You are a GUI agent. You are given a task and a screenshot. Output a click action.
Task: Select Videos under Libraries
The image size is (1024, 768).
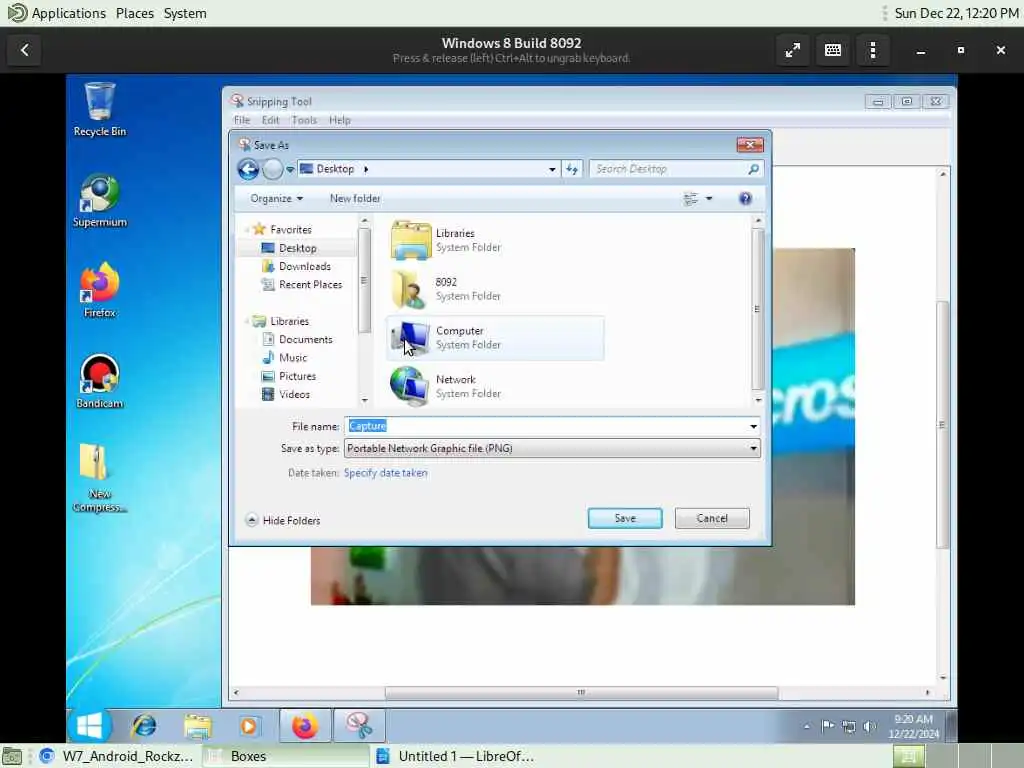click(x=294, y=394)
